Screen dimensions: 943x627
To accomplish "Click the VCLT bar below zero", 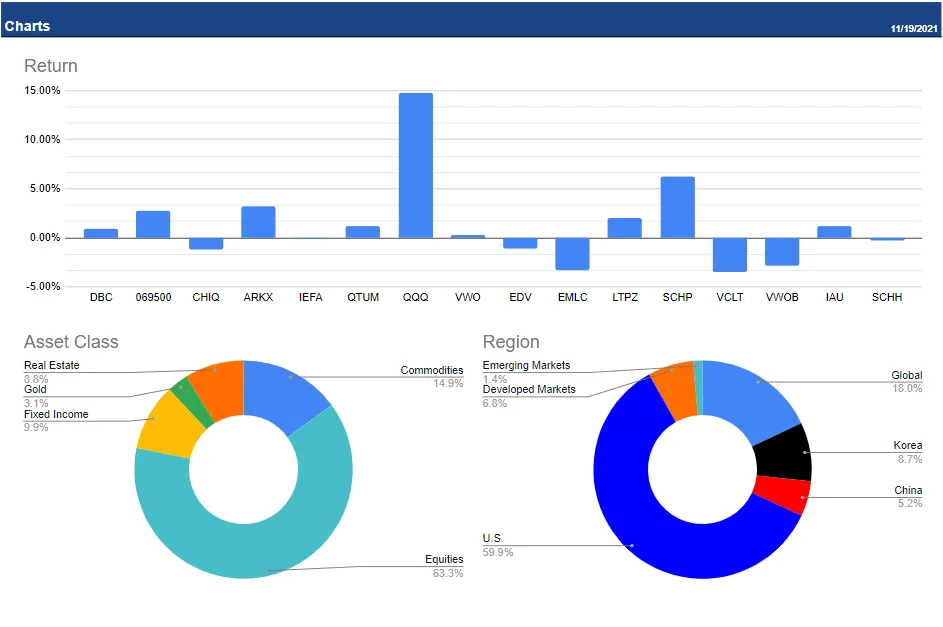I will [729, 255].
